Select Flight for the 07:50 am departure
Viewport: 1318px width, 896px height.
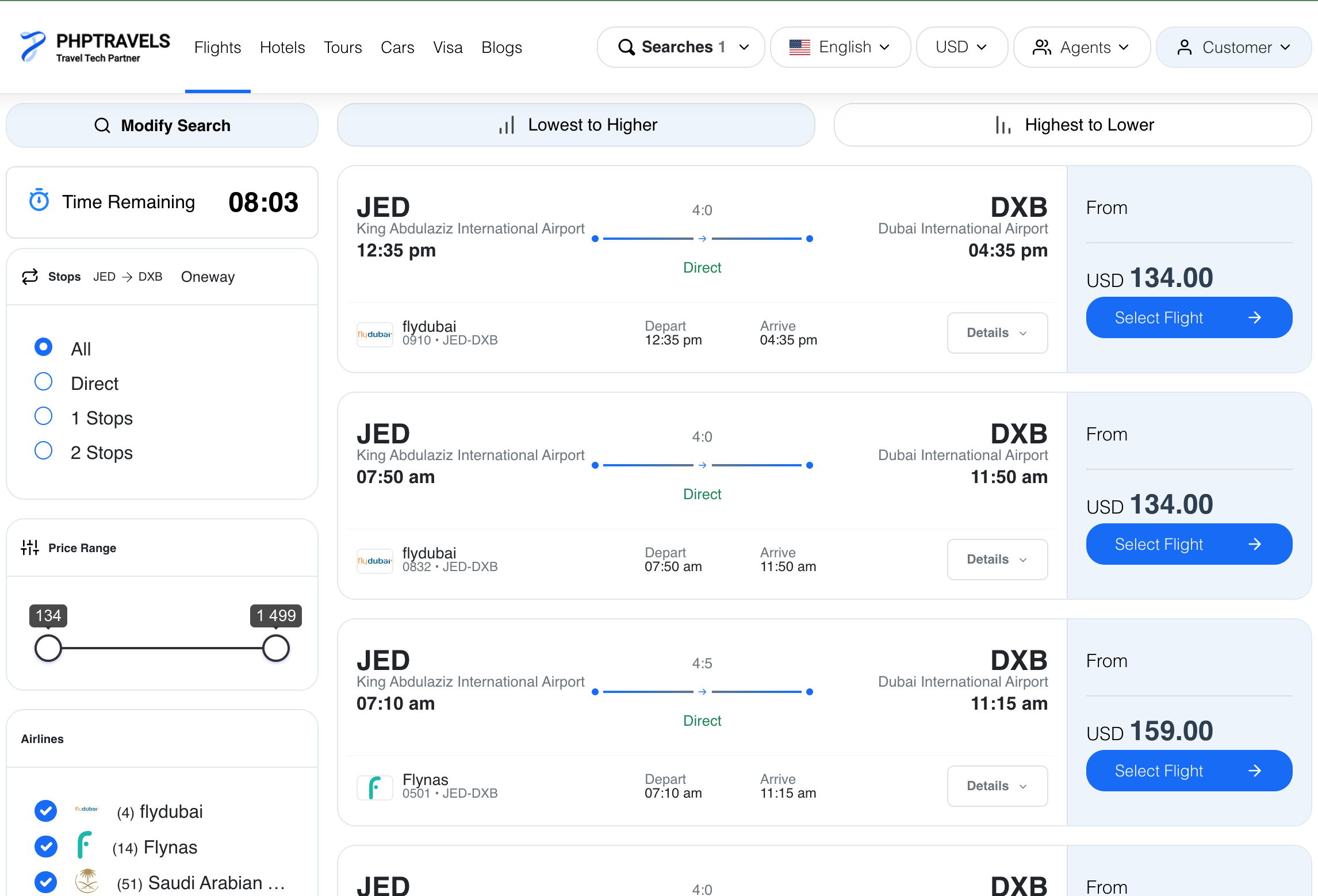[1189, 544]
